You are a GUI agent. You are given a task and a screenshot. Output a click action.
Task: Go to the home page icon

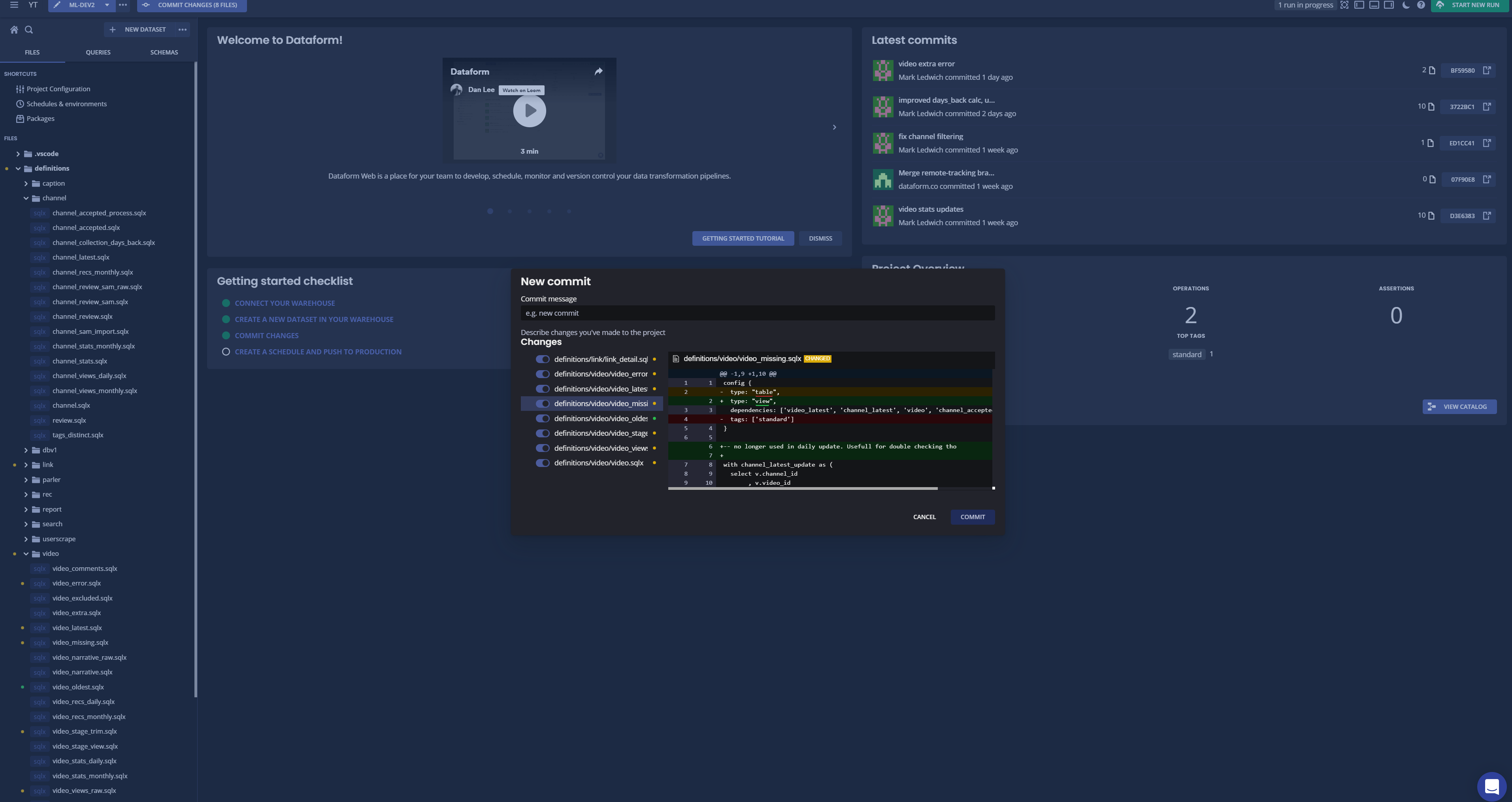(14, 29)
